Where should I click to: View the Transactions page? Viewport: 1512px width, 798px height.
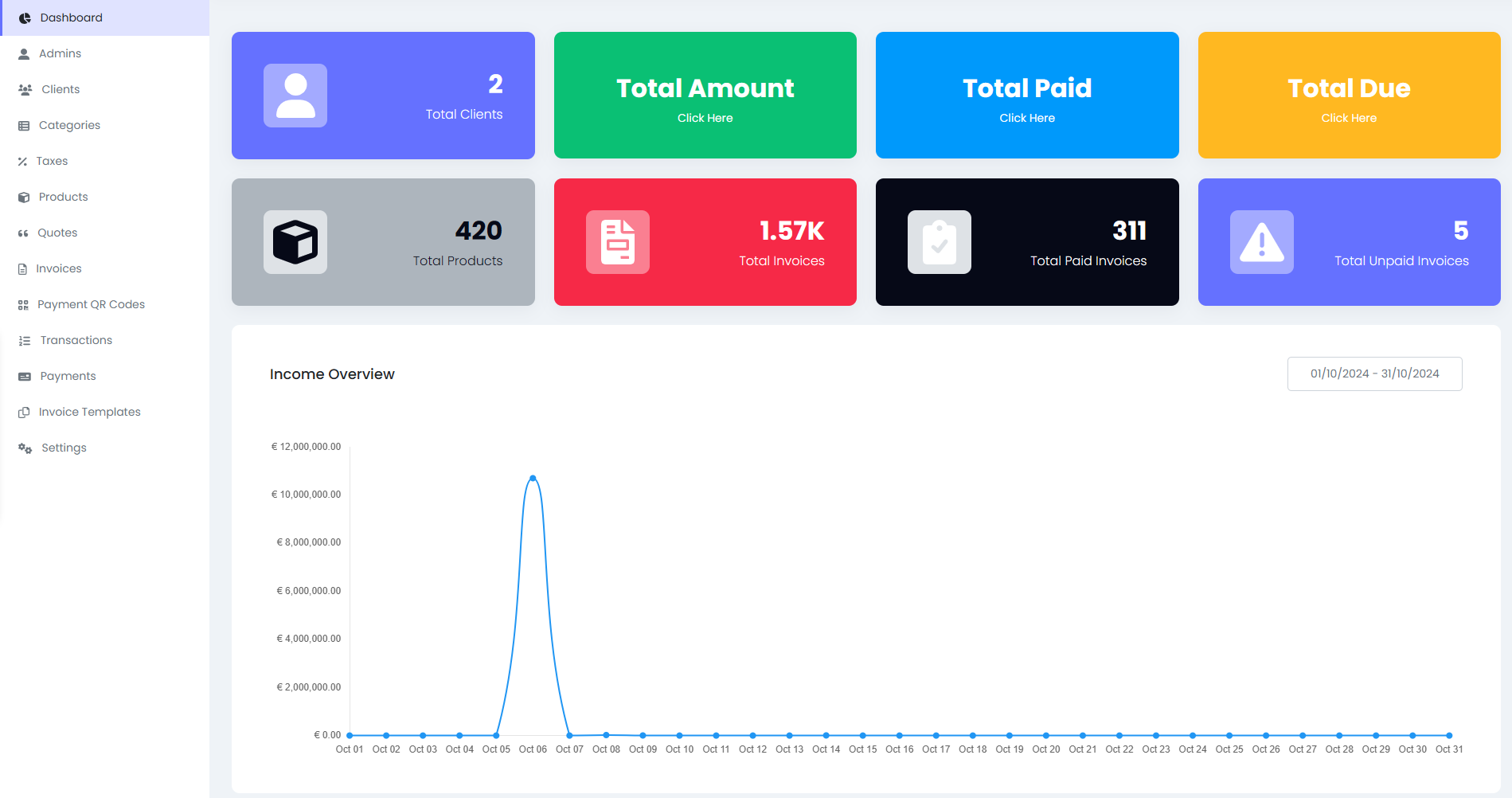click(x=105, y=340)
